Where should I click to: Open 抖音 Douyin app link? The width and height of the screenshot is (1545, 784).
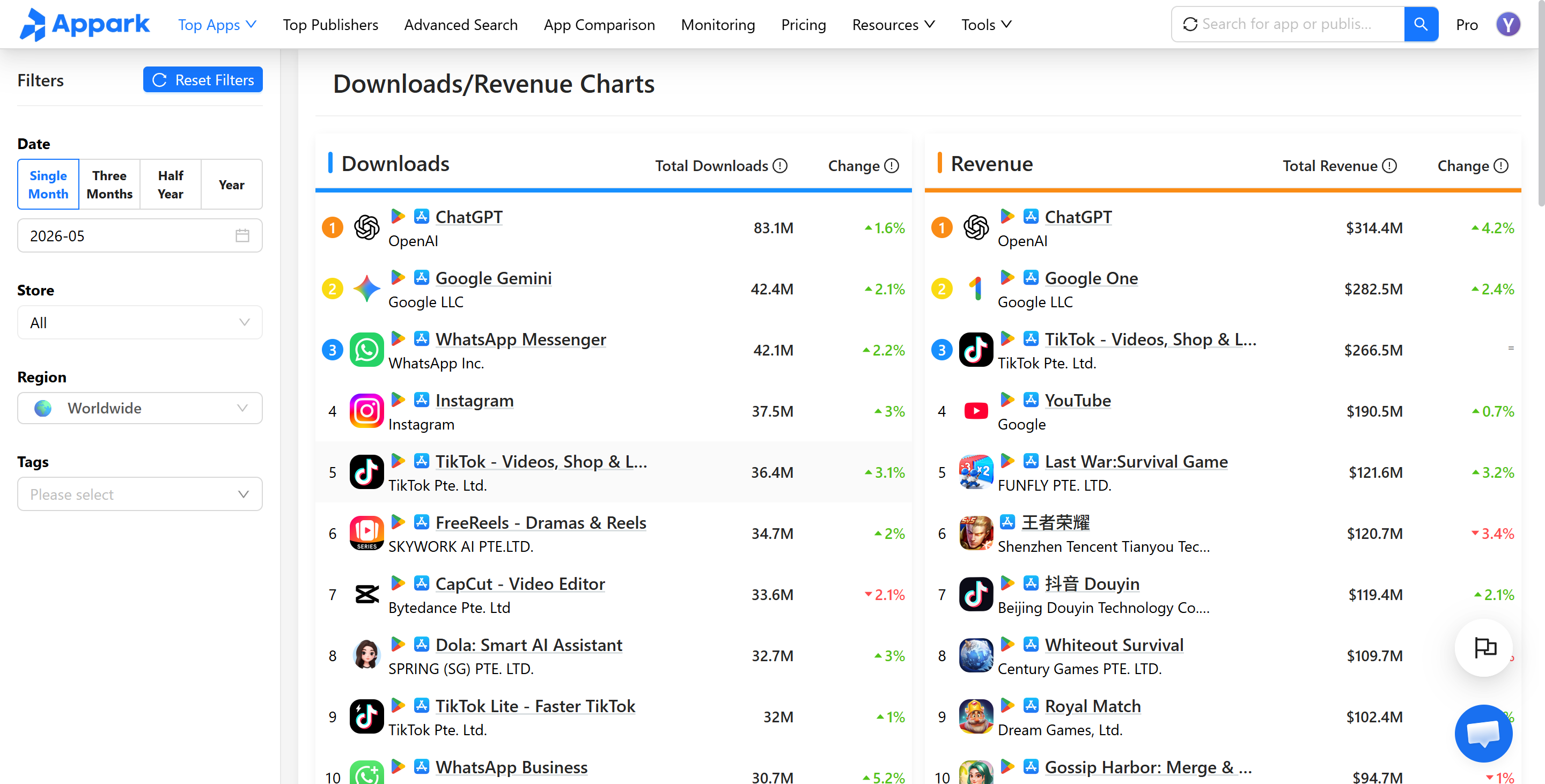(1092, 583)
